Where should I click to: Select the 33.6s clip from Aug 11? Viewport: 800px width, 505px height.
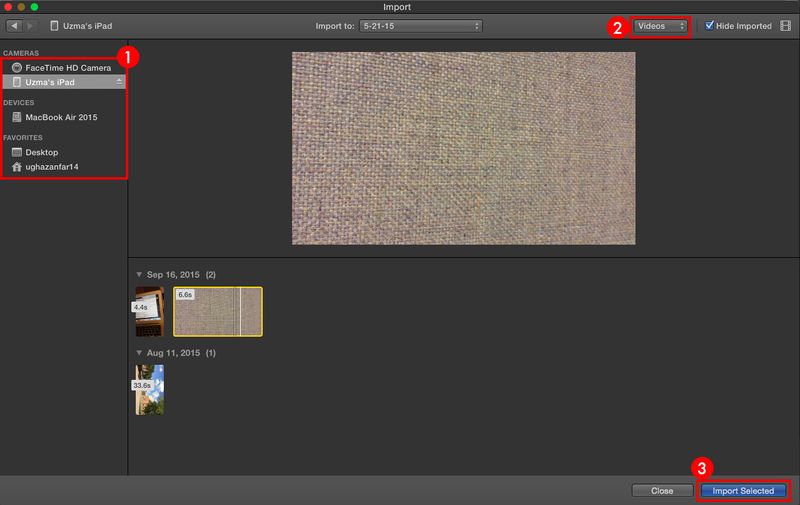[150, 389]
